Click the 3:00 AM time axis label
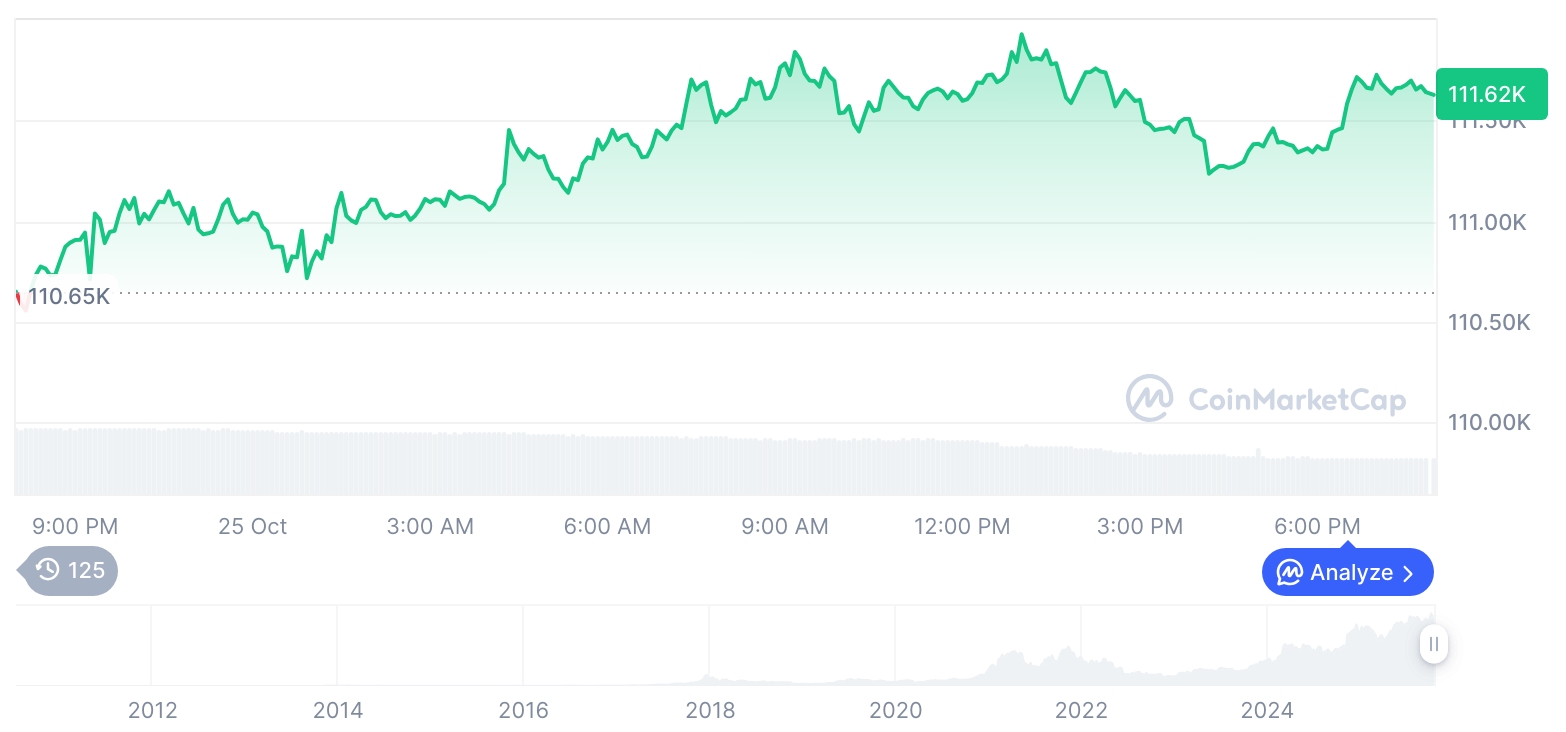 coord(430,526)
